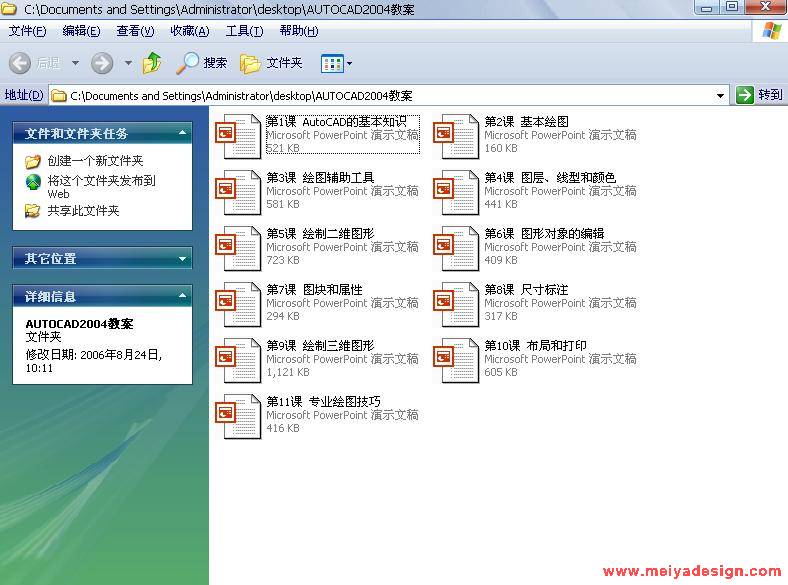This screenshot has width=788, height=585.
Task: Collapse the 文件和文件夹任务 panel
Action: (x=183, y=133)
